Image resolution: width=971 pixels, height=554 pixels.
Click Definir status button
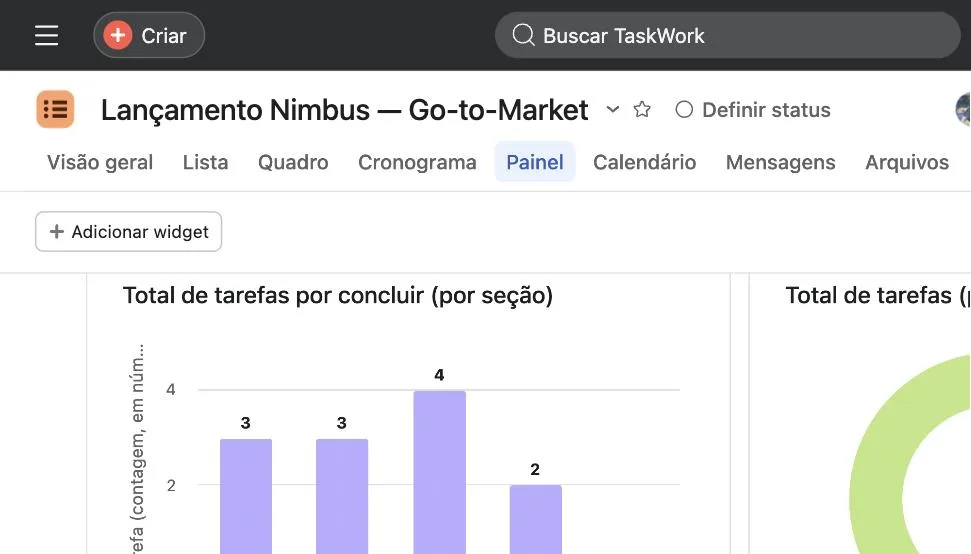[753, 110]
